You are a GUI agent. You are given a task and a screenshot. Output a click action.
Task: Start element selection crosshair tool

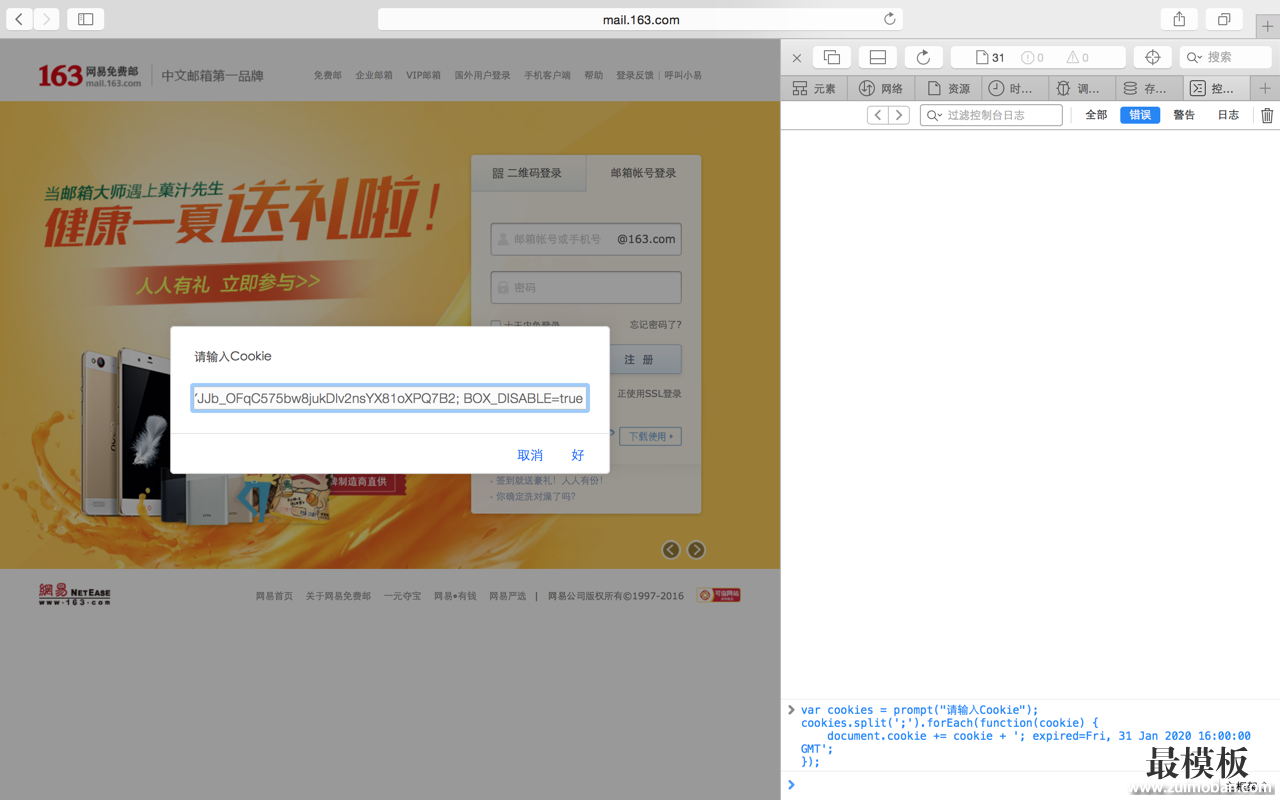1152,57
